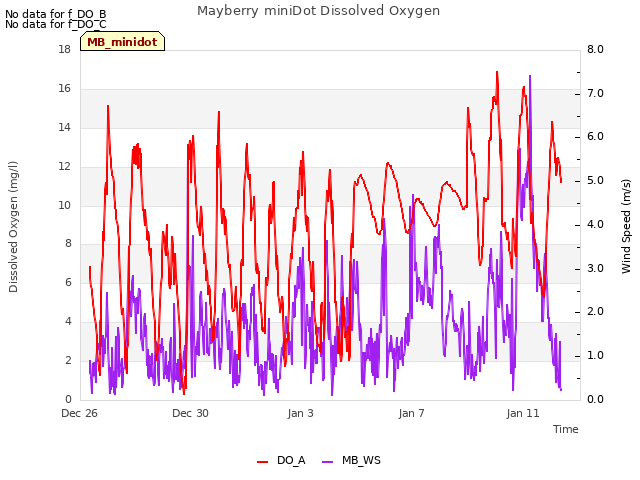Click the red DO_A legend swatch

(x=262, y=462)
